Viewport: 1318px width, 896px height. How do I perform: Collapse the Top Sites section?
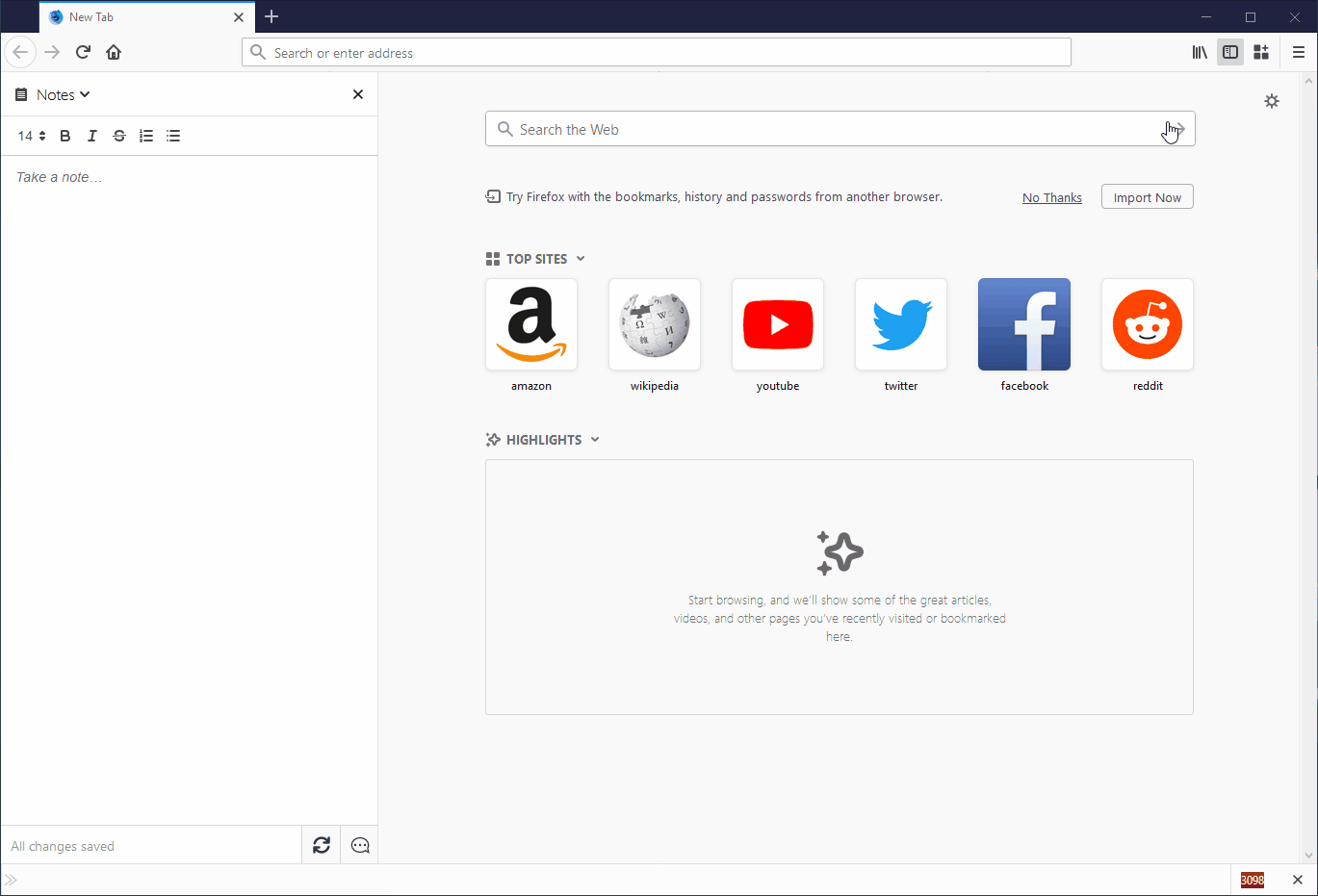click(x=580, y=258)
